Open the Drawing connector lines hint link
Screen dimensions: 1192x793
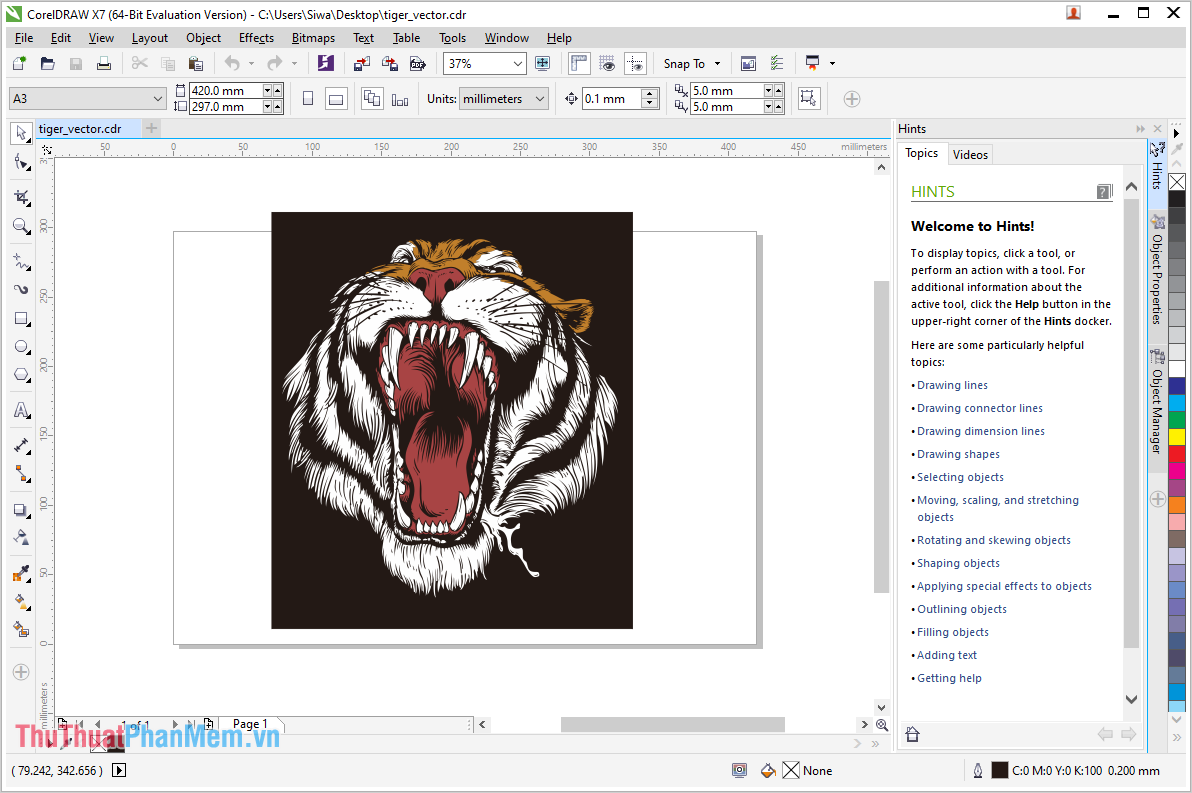(979, 408)
